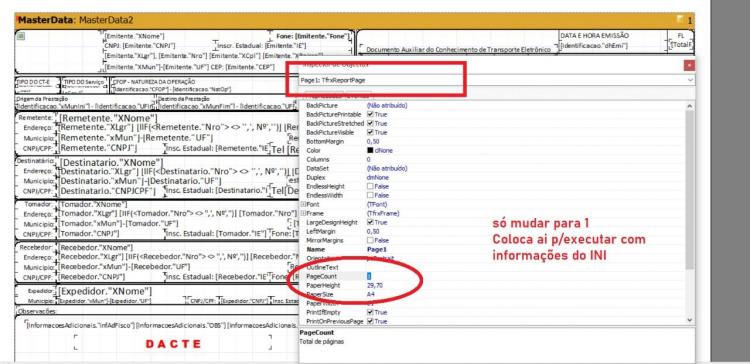Click the scroll down arrow in inspector

(689, 320)
